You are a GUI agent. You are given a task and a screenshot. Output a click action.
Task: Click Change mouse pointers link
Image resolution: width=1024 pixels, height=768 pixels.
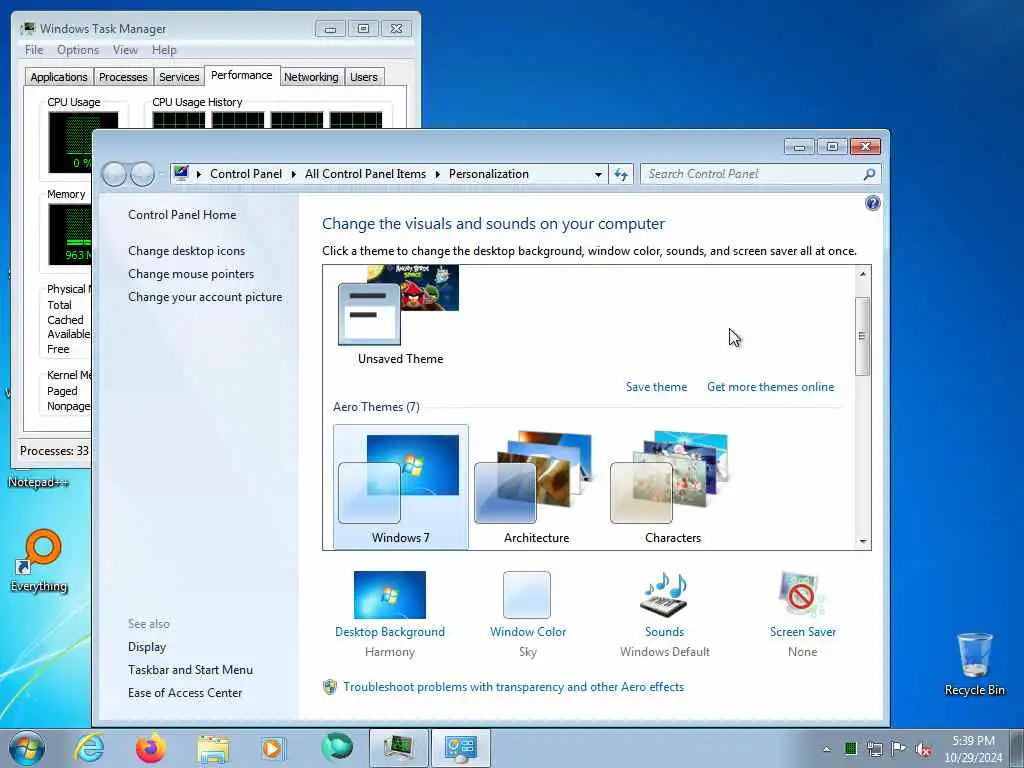click(x=191, y=274)
